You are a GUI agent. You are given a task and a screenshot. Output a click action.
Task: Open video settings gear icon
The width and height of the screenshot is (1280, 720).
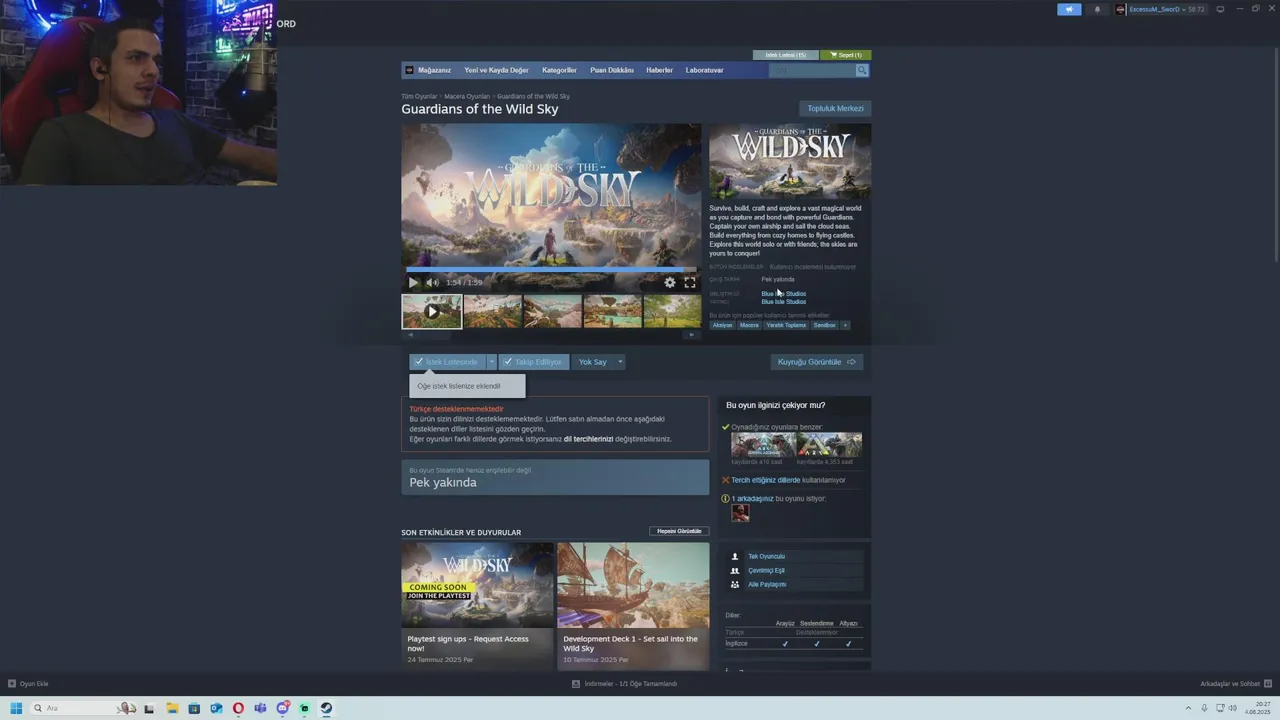point(670,283)
